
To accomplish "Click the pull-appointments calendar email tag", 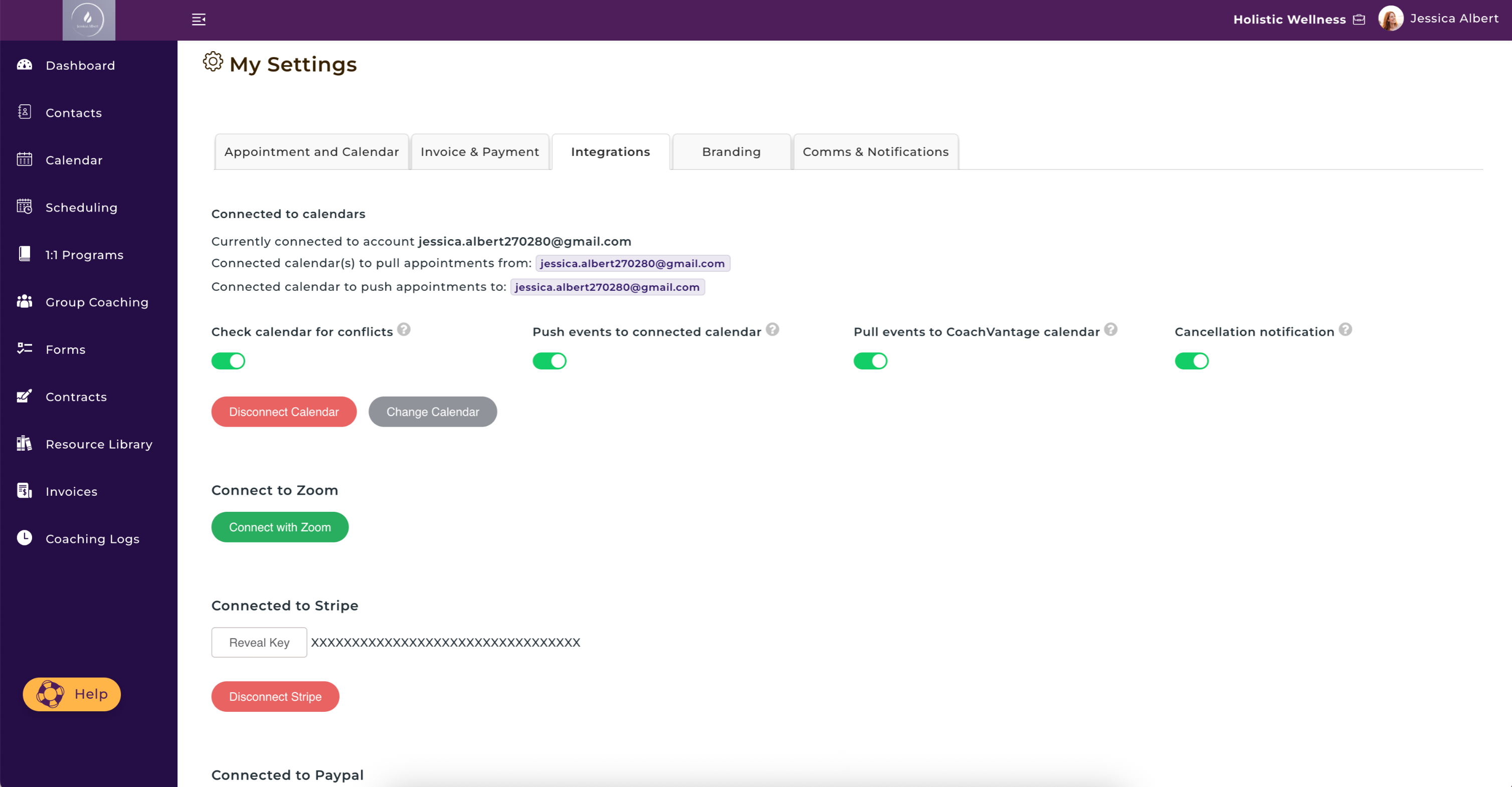I will (633, 264).
